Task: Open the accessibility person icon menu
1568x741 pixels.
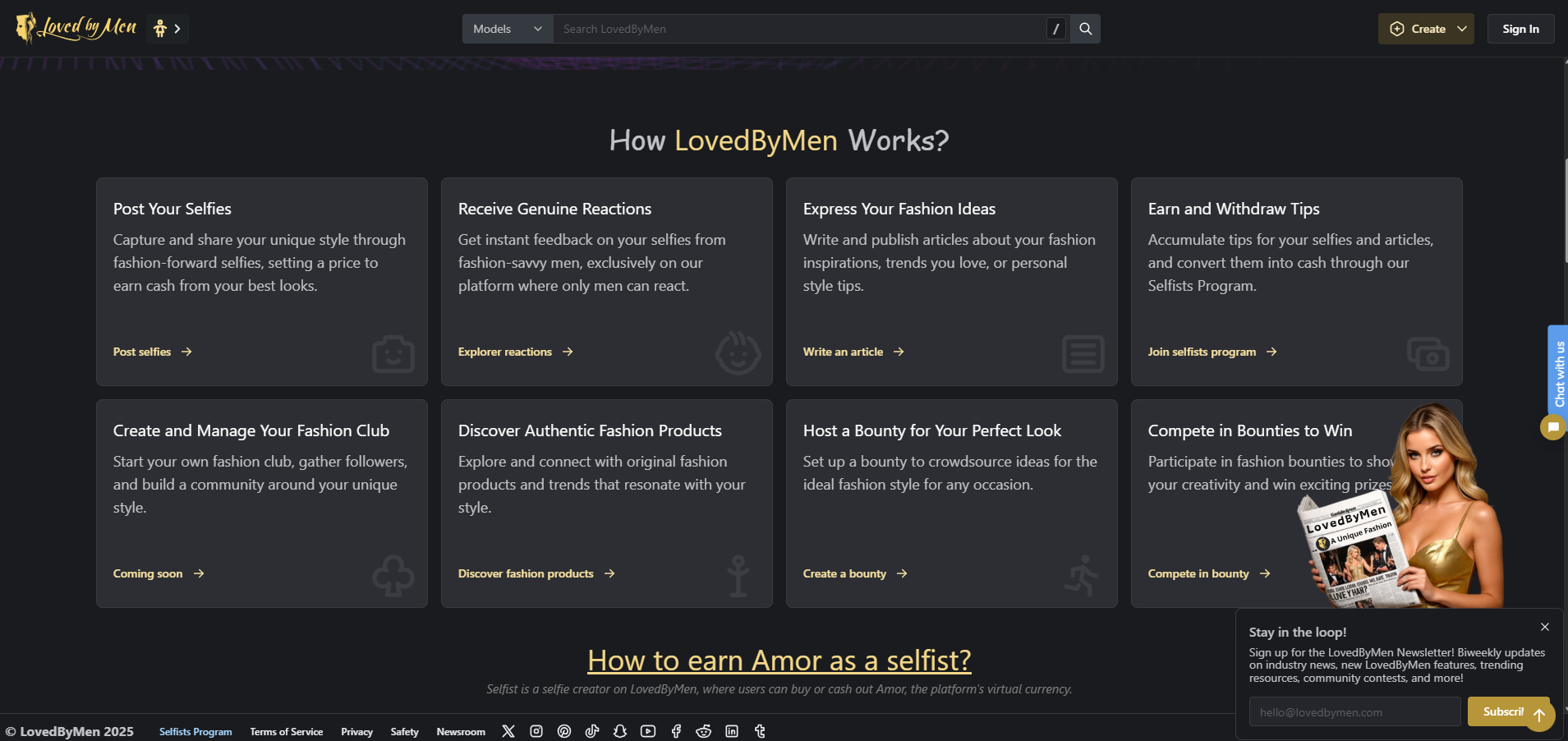Action: point(168,29)
